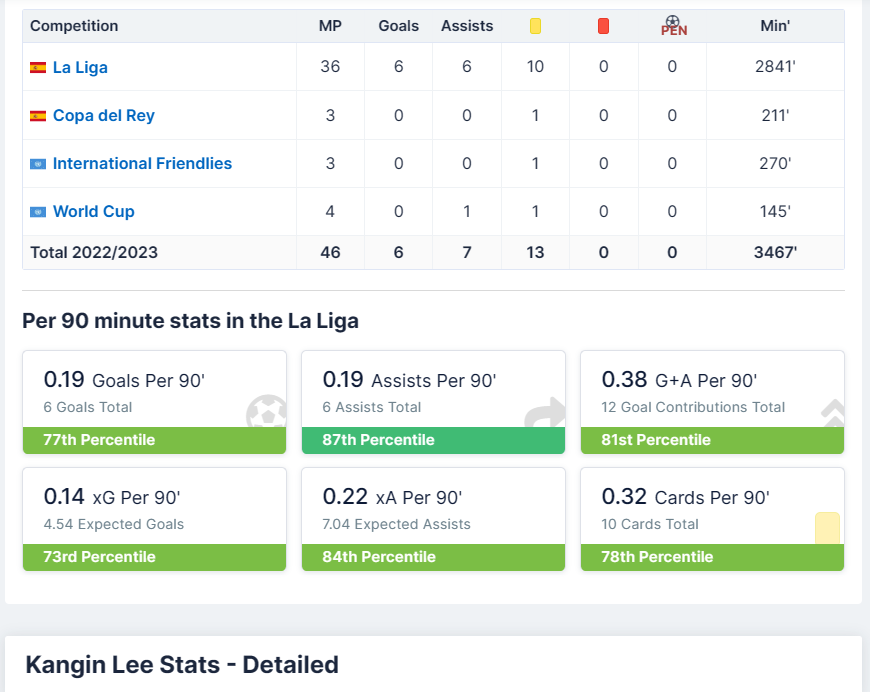Click the arrow icon in Assists Per 90 card
Image resolution: width=870 pixels, height=692 pixels.
coord(545,412)
